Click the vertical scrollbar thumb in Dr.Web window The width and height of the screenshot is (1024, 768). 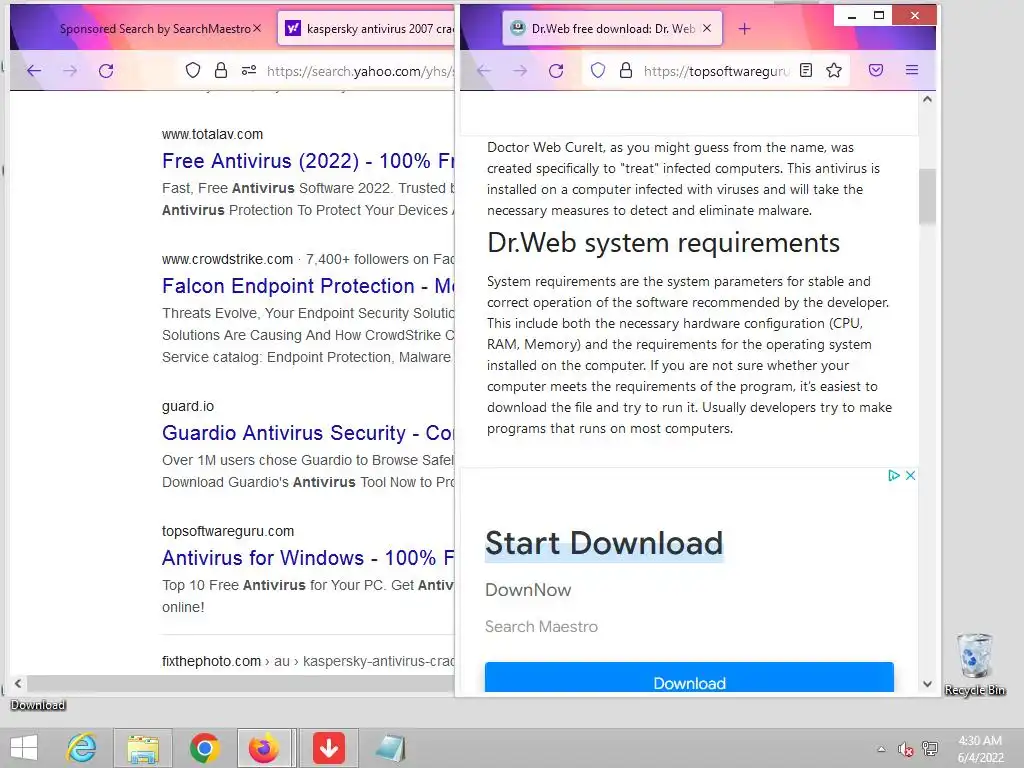click(927, 197)
